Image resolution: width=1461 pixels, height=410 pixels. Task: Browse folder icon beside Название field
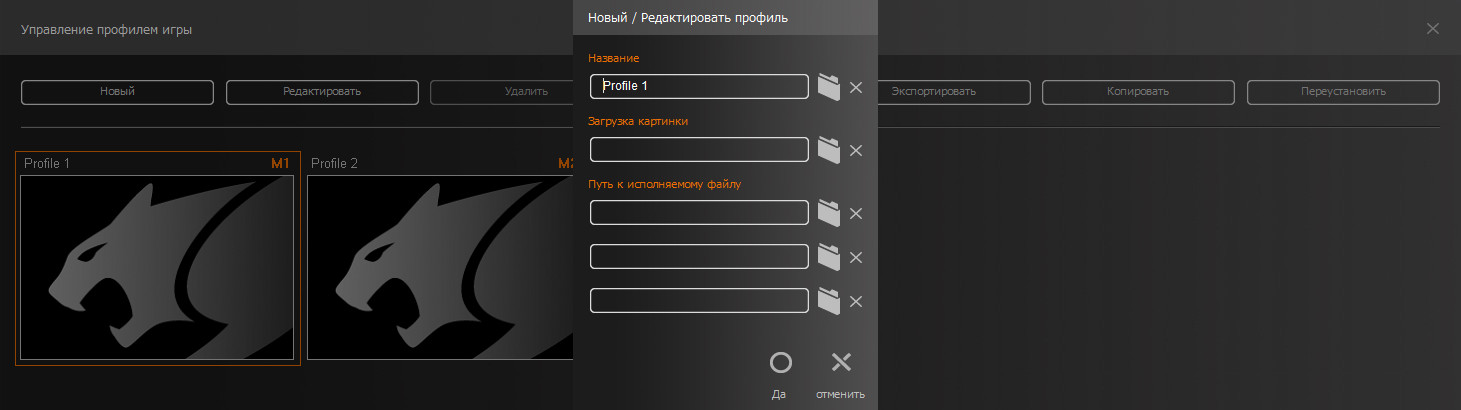click(828, 86)
